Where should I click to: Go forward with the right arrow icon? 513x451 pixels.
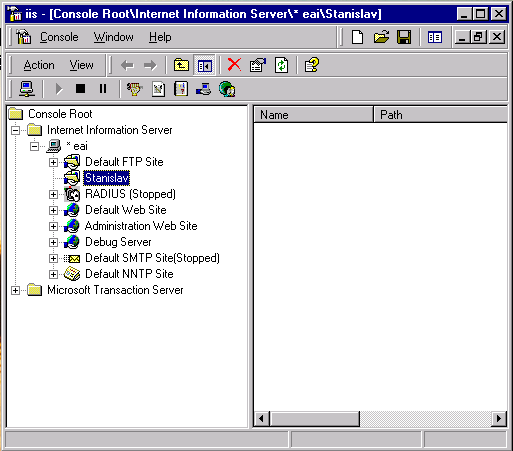click(x=150, y=65)
